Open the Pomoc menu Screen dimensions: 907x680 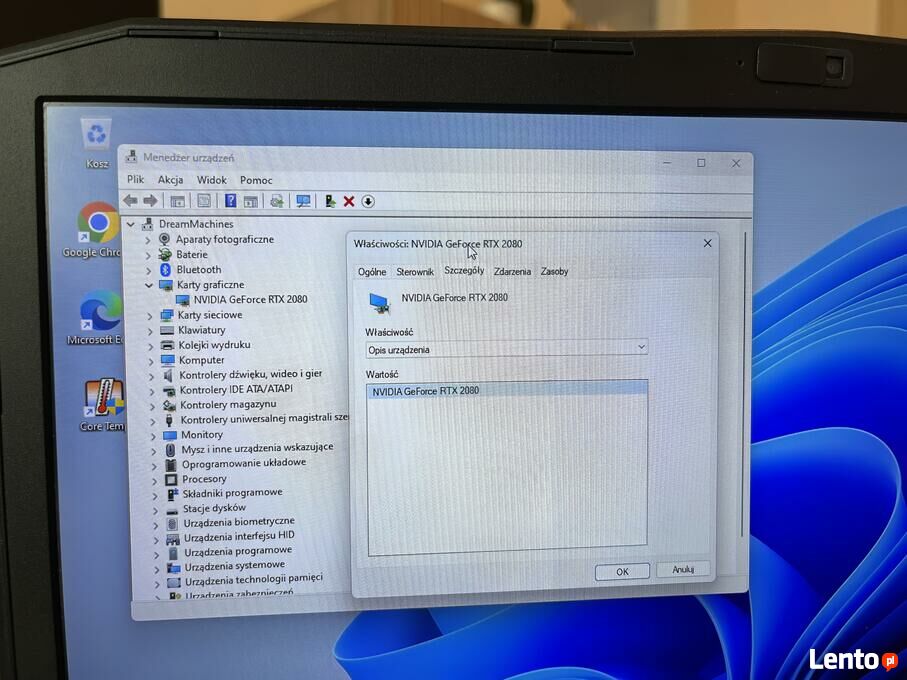256,180
